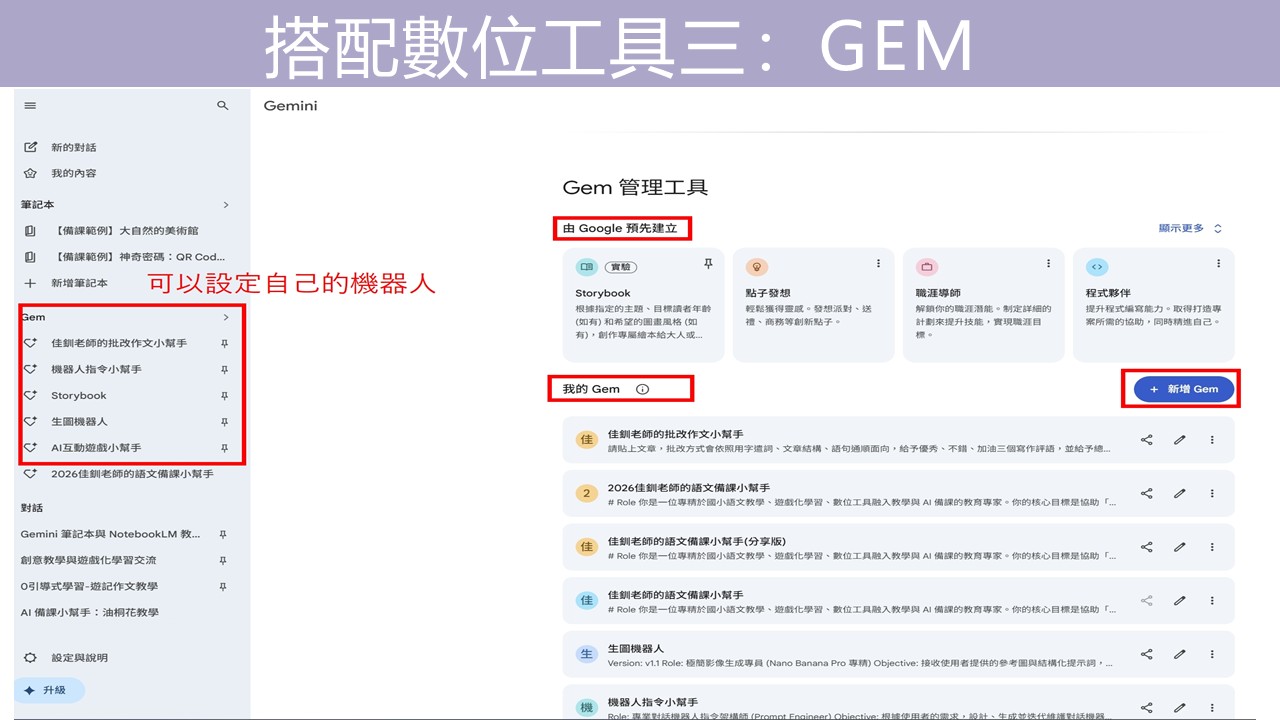Image resolution: width=1280 pixels, height=720 pixels.
Task: Open more menu for 佳釧老師的批改作文小幫手 row
Action: [x=1212, y=440]
